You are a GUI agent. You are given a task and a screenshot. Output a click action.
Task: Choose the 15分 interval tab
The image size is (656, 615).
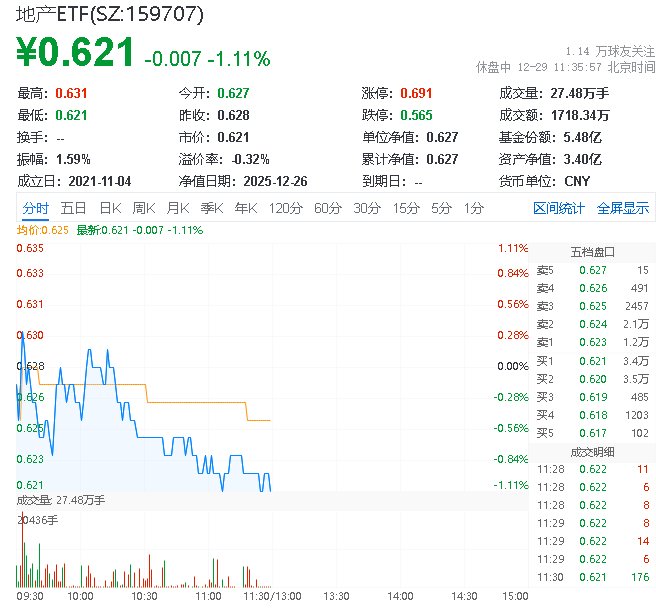click(x=406, y=208)
